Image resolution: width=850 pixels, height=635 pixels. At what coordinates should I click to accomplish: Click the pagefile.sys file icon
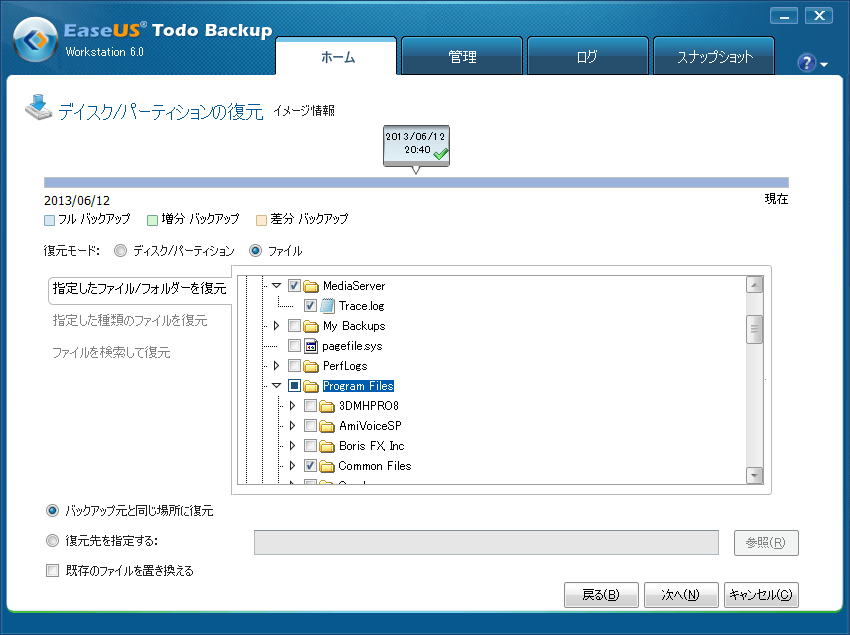[311, 346]
